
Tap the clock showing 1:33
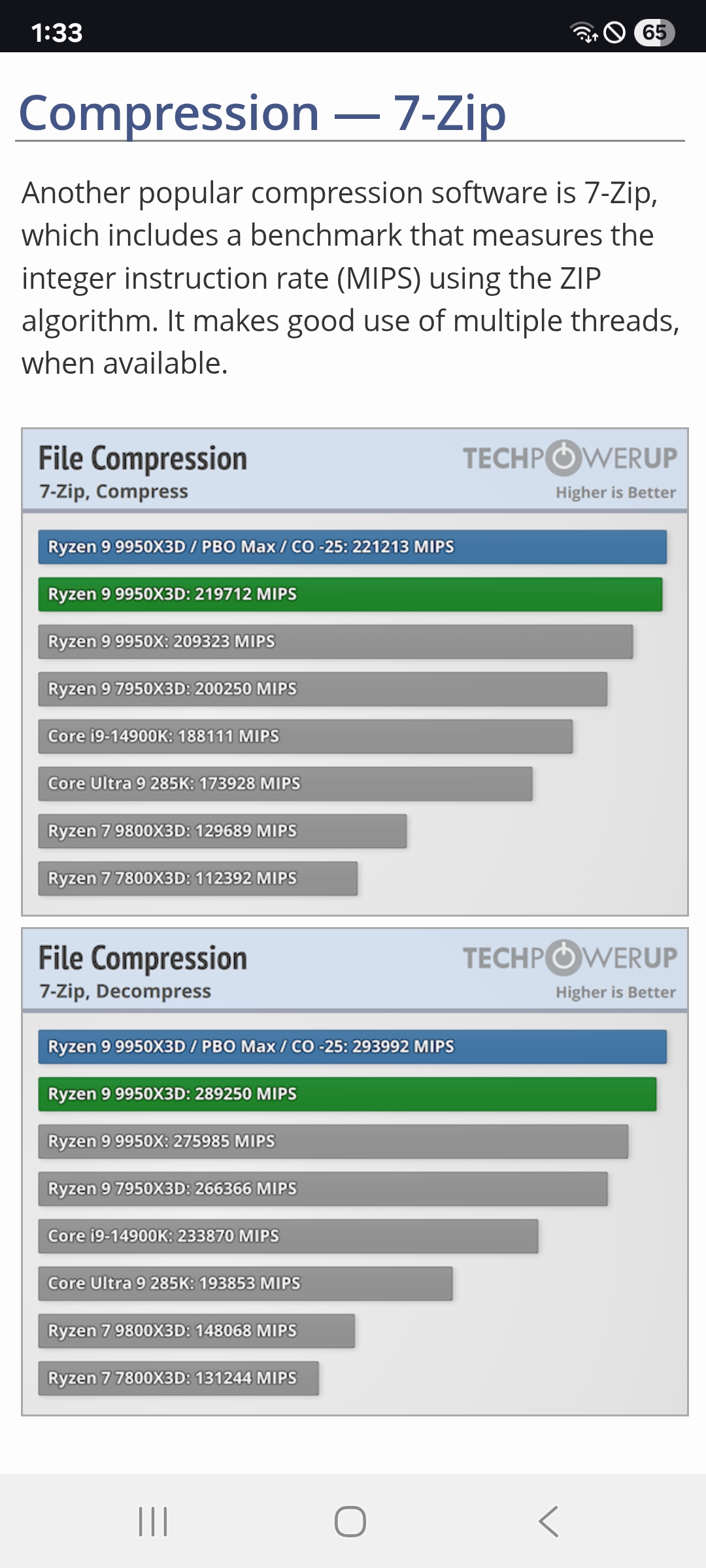click(x=57, y=33)
